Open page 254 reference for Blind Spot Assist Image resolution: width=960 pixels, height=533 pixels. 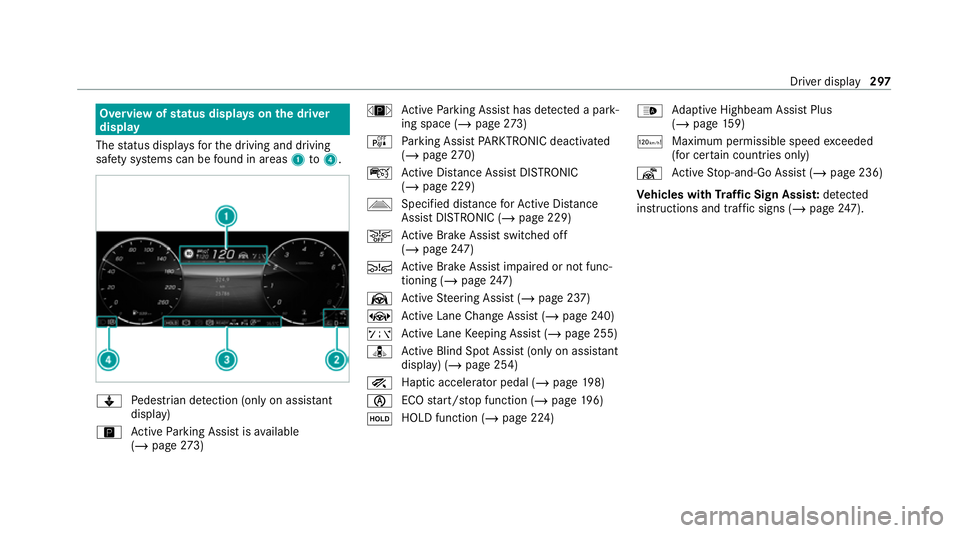coord(481,365)
